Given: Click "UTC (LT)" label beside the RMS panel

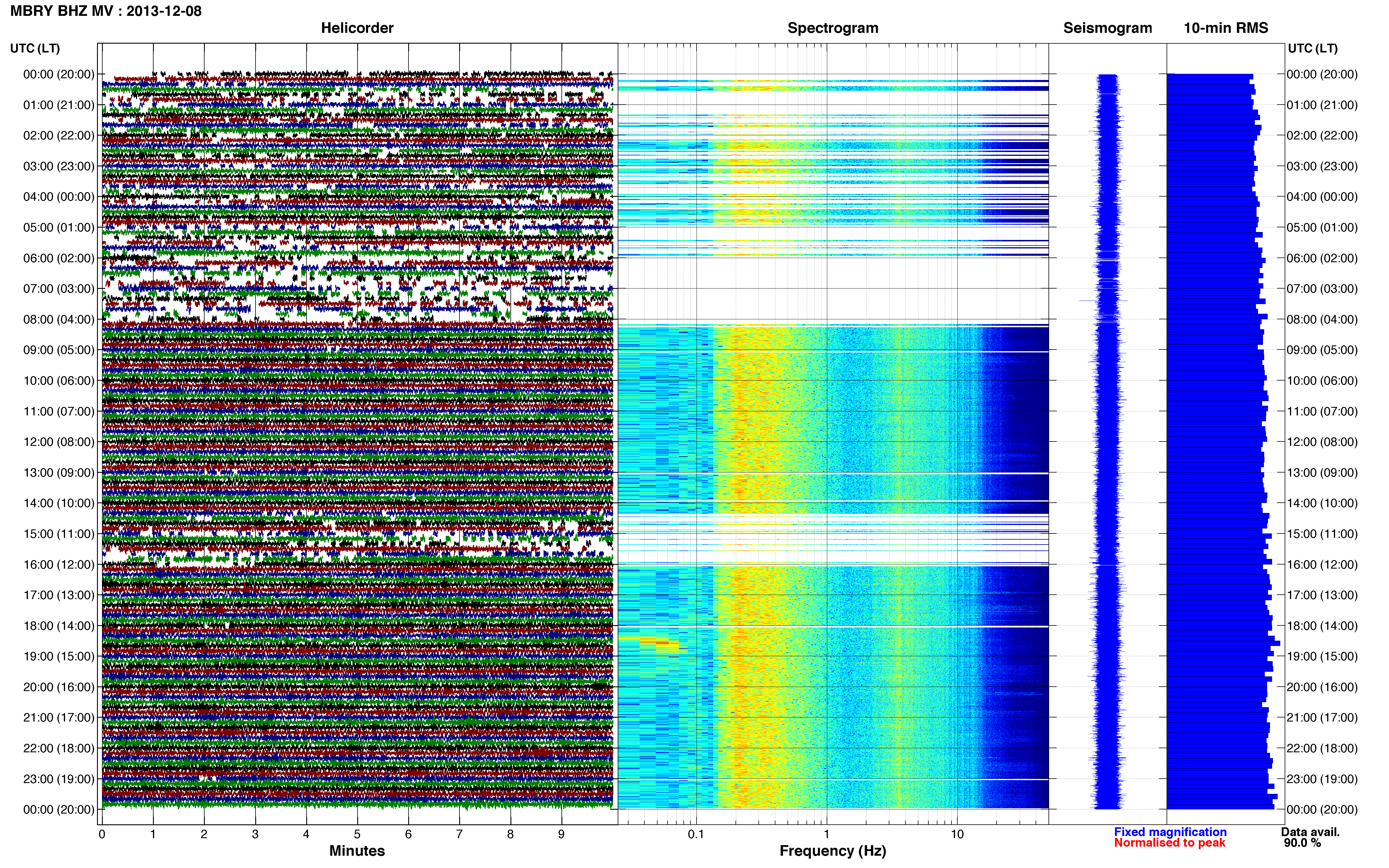Looking at the screenshot, I should pos(1313,48).
